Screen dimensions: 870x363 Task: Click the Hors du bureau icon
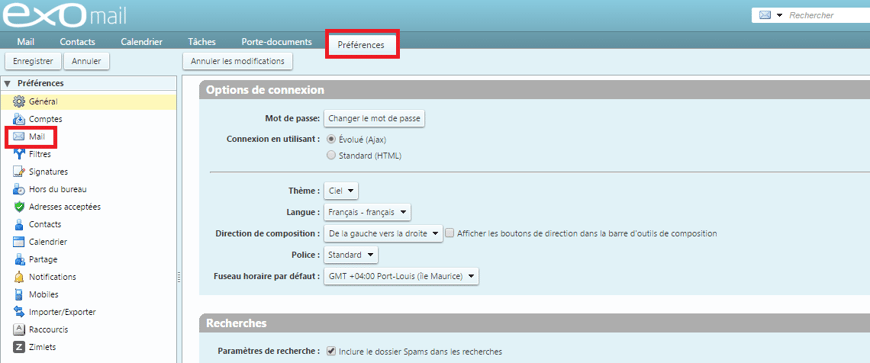[x=19, y=189]
